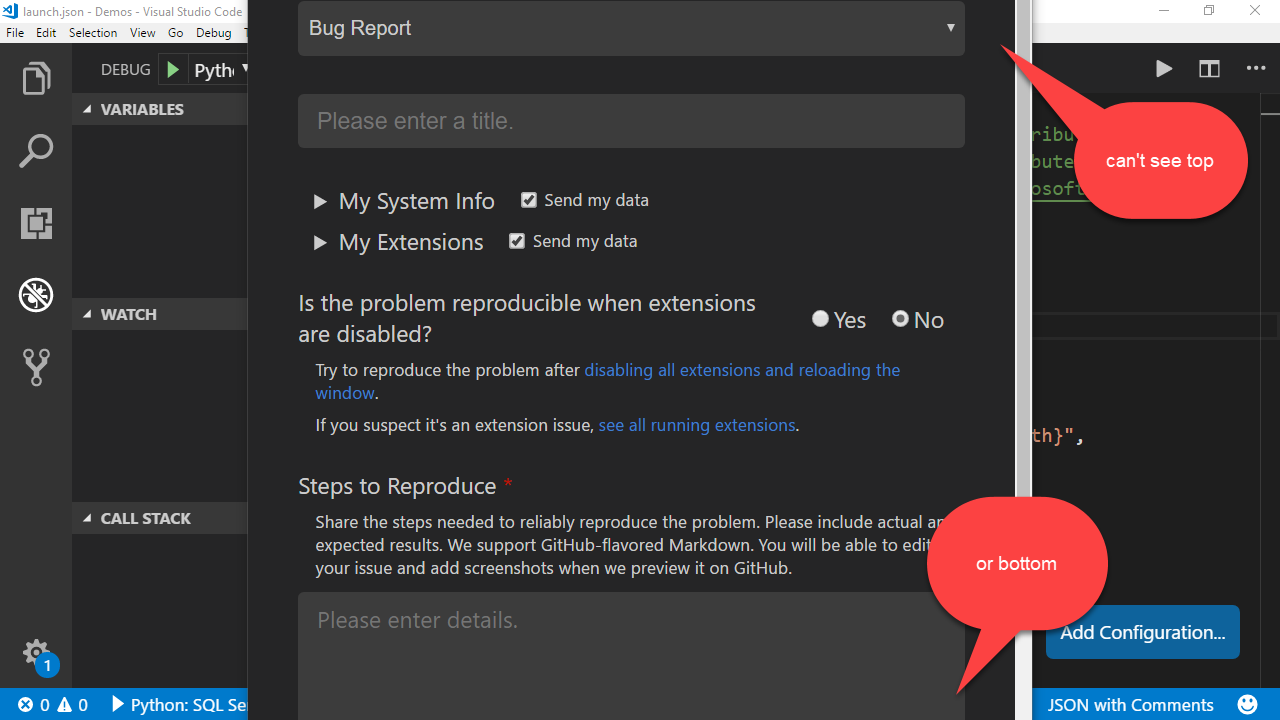Uncheck Send my data next to My System Info
Image resolution: width=1280 pixels, height=720 pixels.
coord(529,199)
